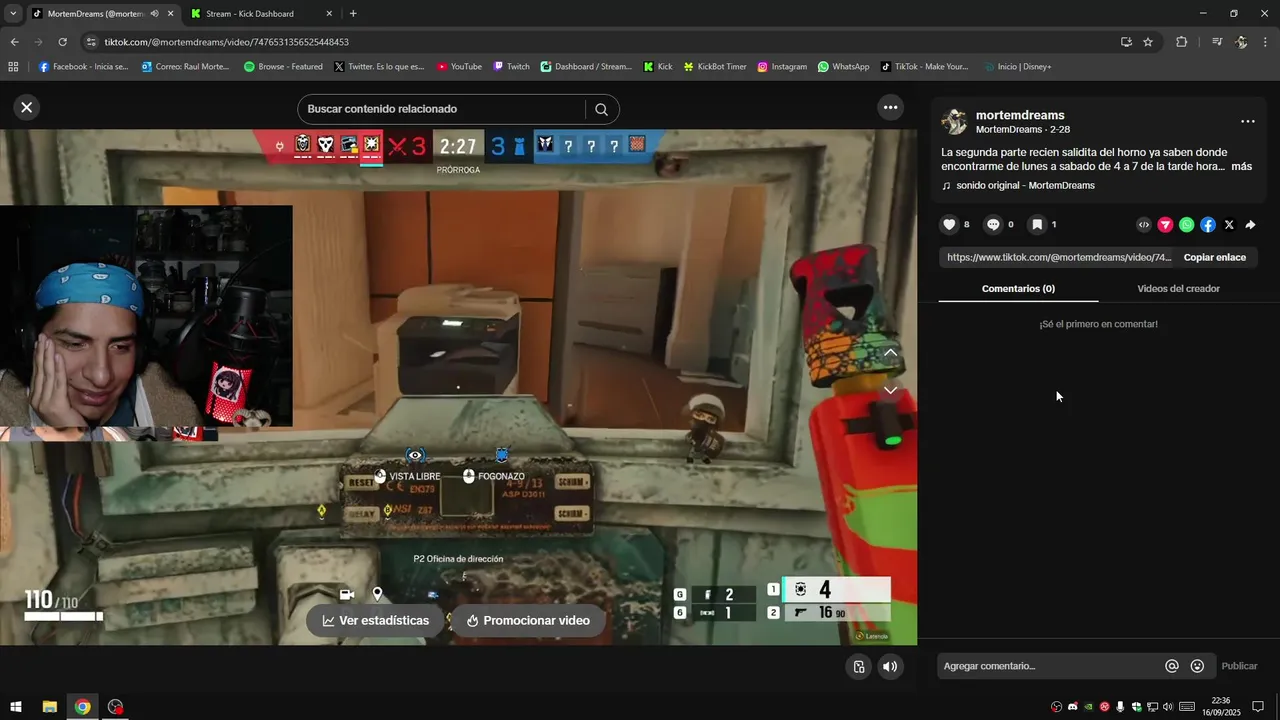The image size is (1280, 720).
Task: Open a new browser tab
Action: (x=353, y=14)
